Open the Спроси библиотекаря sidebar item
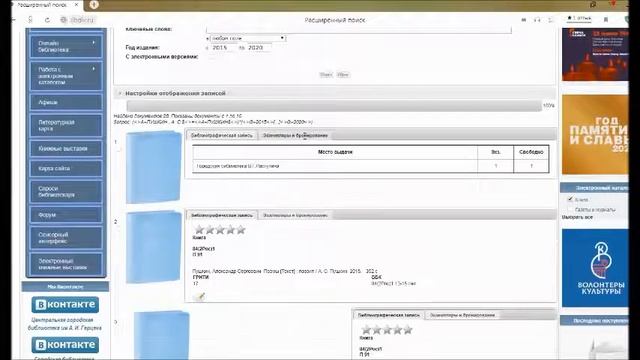The height and width of the screenshot is (360, 640). (66, 191)
